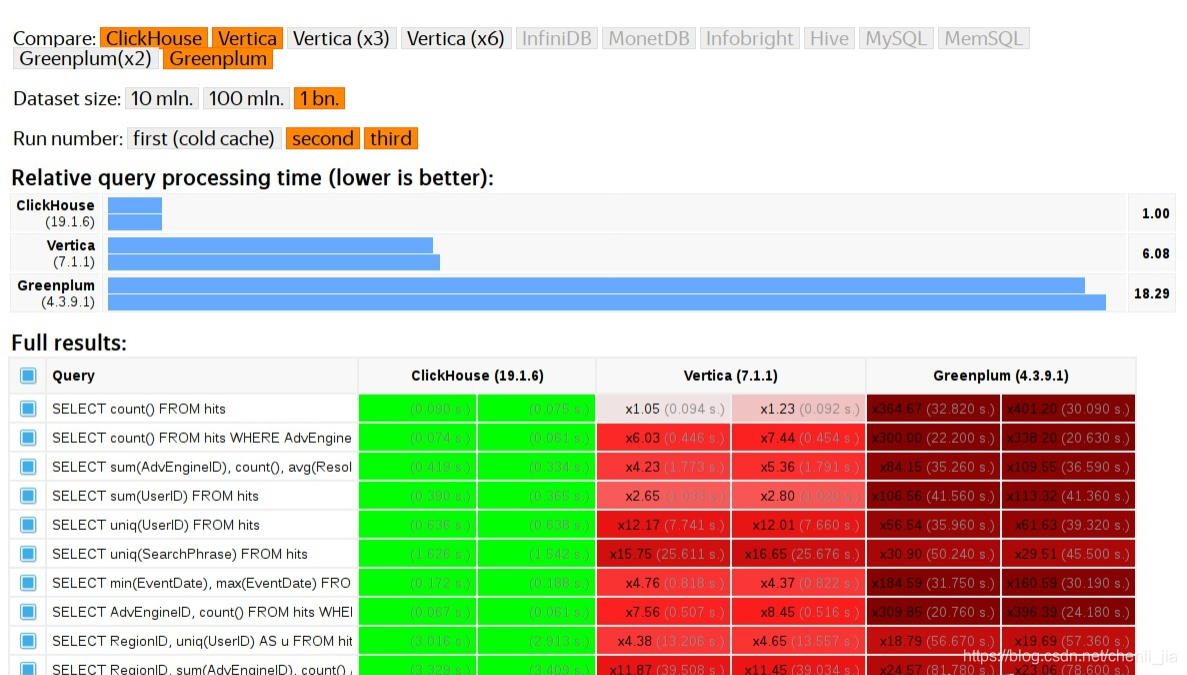Click the 1 bn. dataset size option

click(319, 98)
